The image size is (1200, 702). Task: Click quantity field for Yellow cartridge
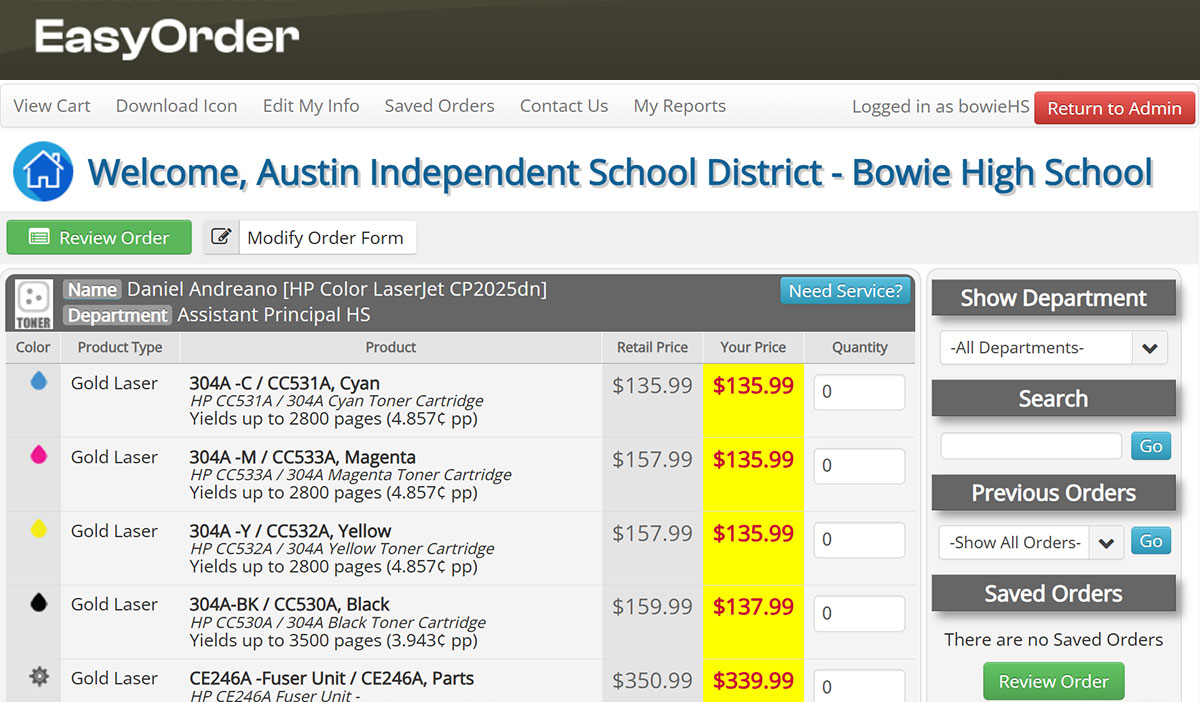tap(859, 540)
